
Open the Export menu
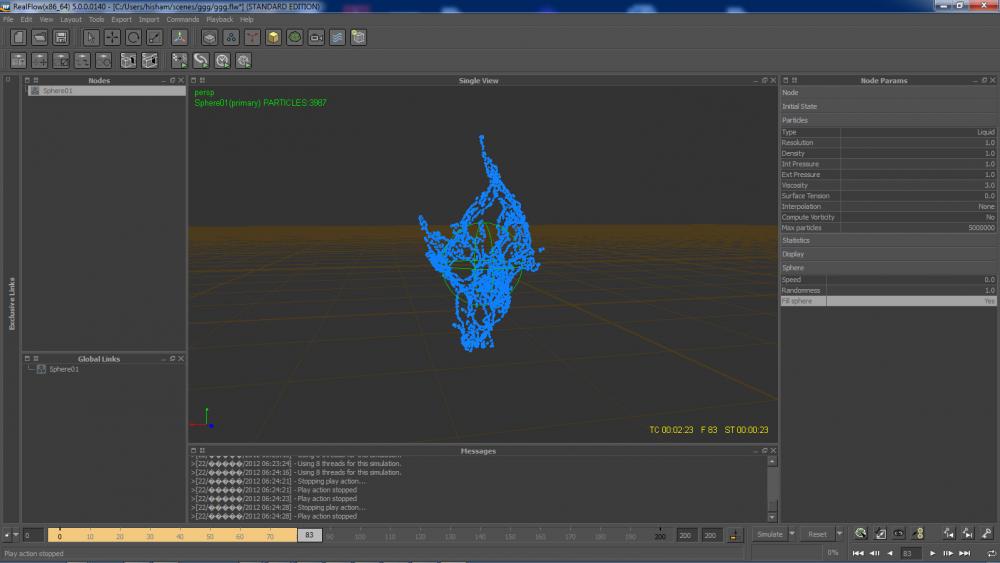(121, 19)
